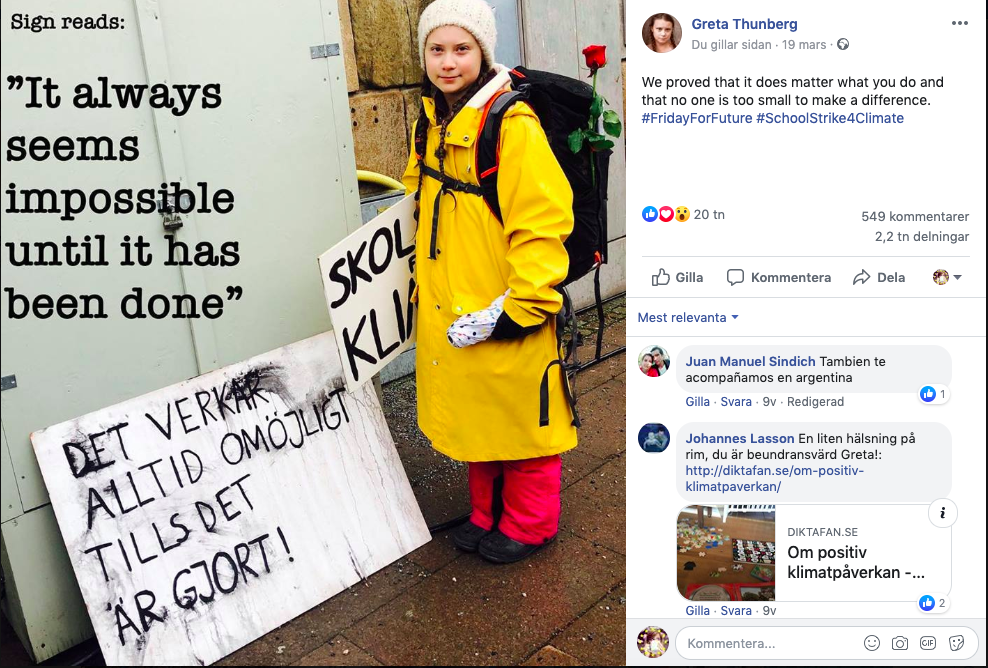The width and height of the screenshot is (988, 668).
Task: Click the #SchoolStrike4Climate hashtag
Action: (x=830, y=118)
